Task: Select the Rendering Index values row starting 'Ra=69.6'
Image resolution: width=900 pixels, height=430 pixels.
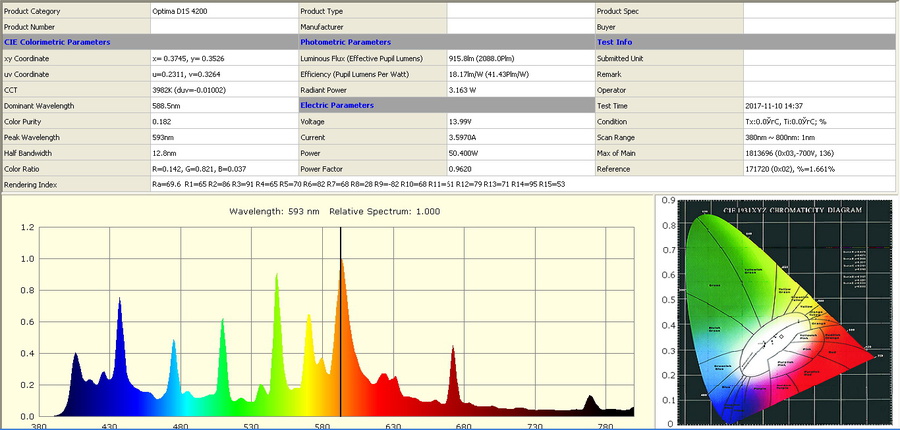Action: [360, 185]
